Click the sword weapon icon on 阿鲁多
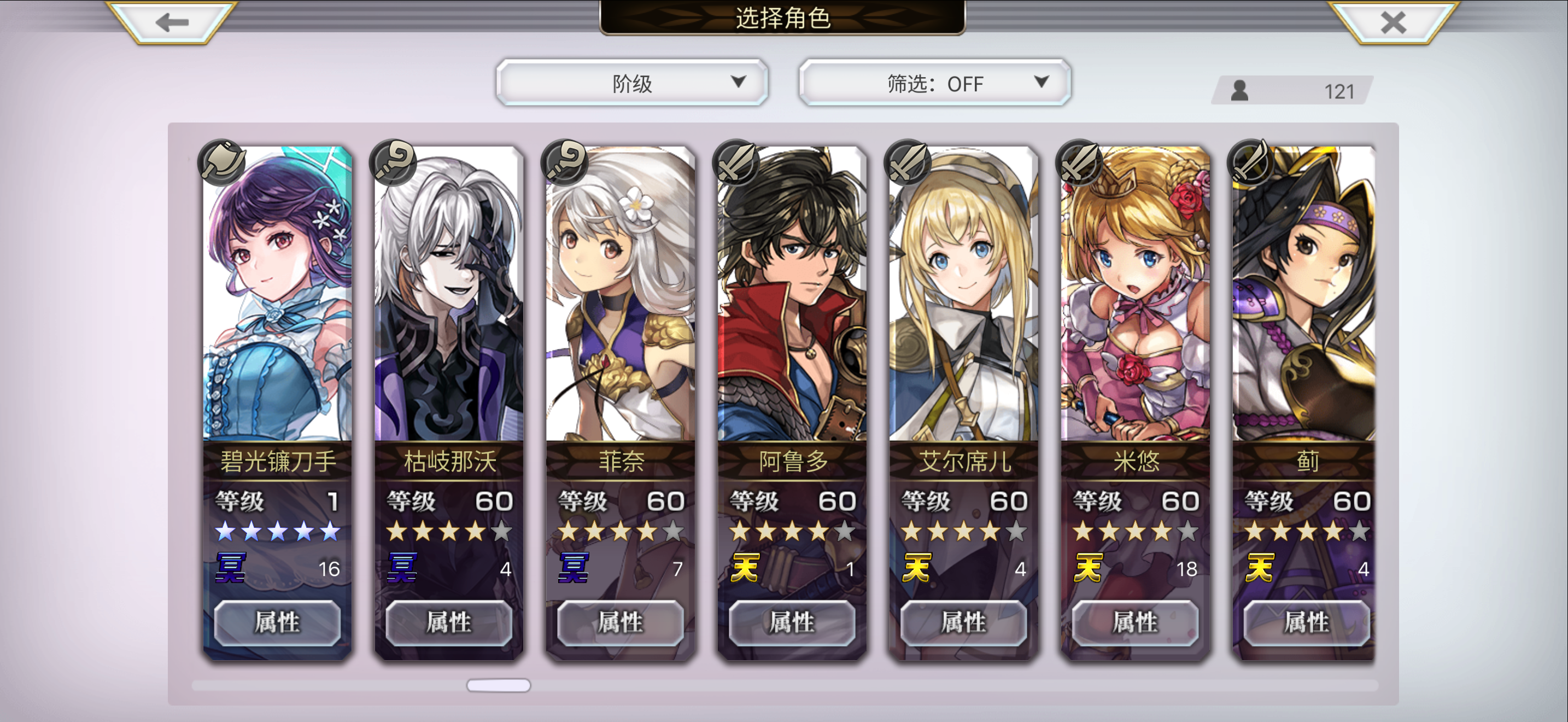Viewport: 1568px width, 722px height. [x=736, y=162]
